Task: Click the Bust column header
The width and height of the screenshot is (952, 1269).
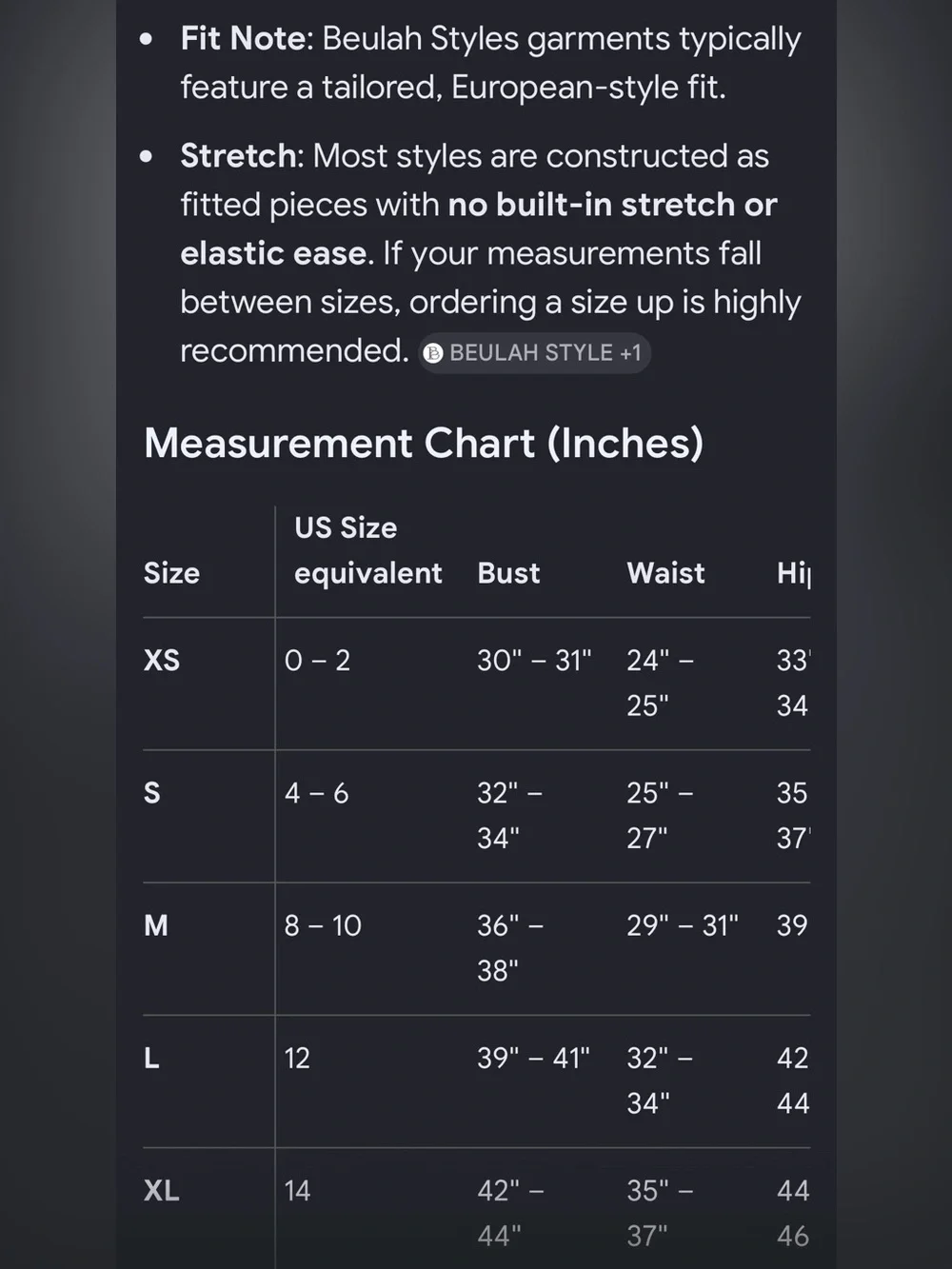Action: (508, 573)
